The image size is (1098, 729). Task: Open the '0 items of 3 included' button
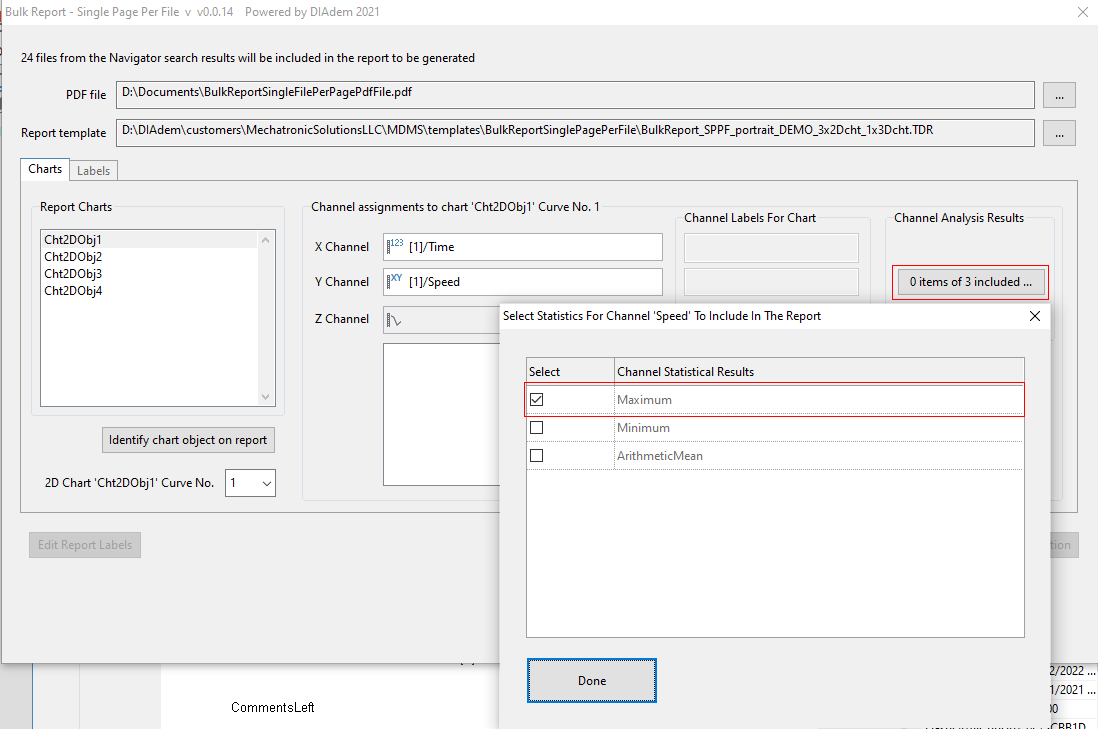970,282
